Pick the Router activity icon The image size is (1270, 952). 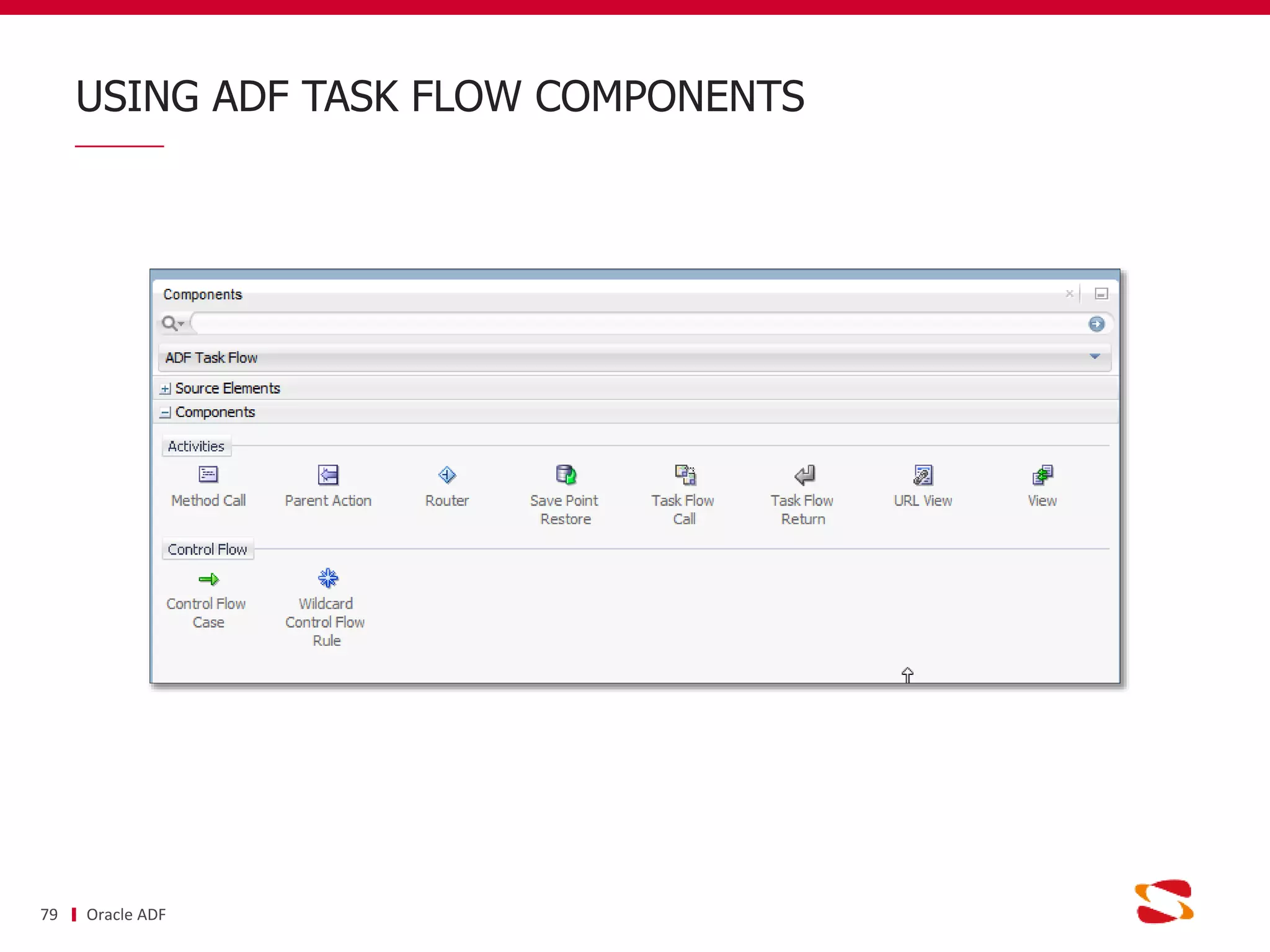447,475
